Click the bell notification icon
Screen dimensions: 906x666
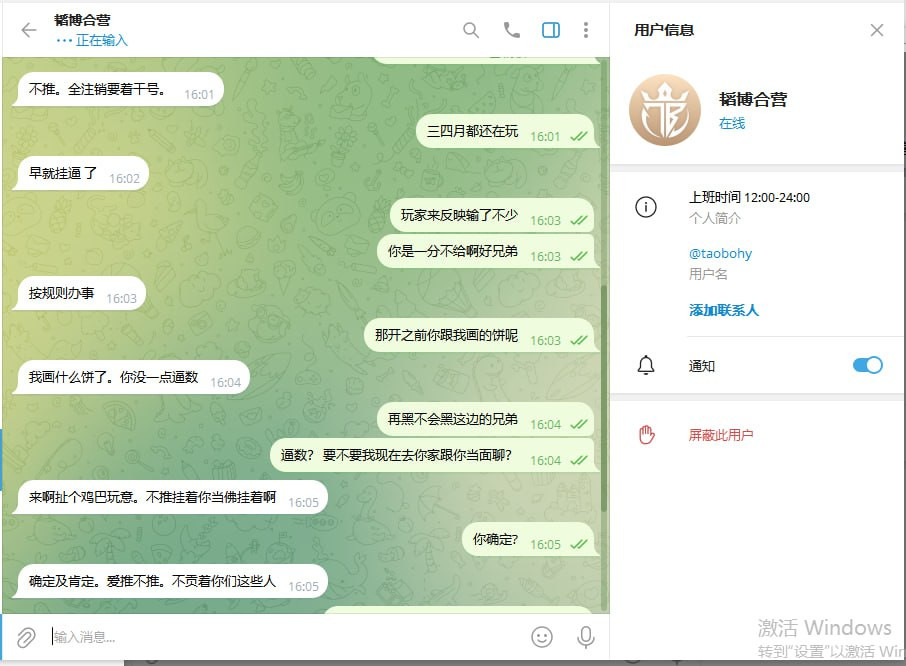(x=646, y=365)
